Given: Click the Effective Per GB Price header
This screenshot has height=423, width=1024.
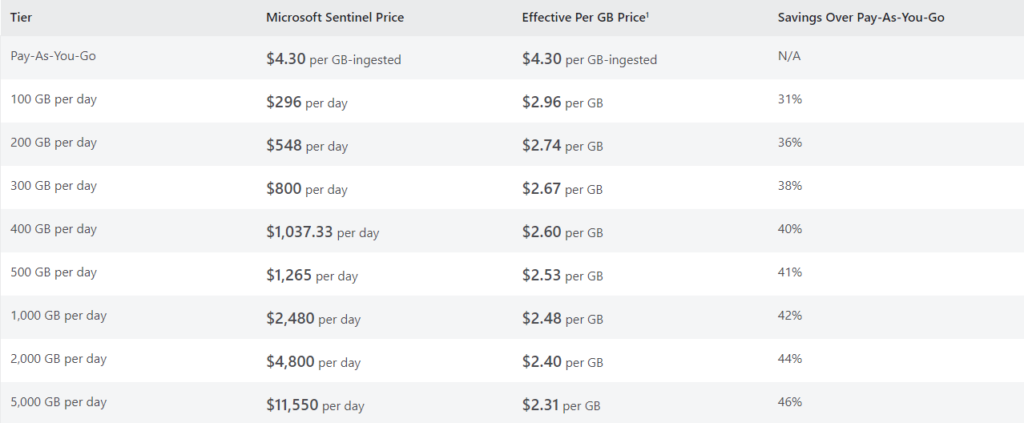Looking at the screenshot, I should 583,18.
